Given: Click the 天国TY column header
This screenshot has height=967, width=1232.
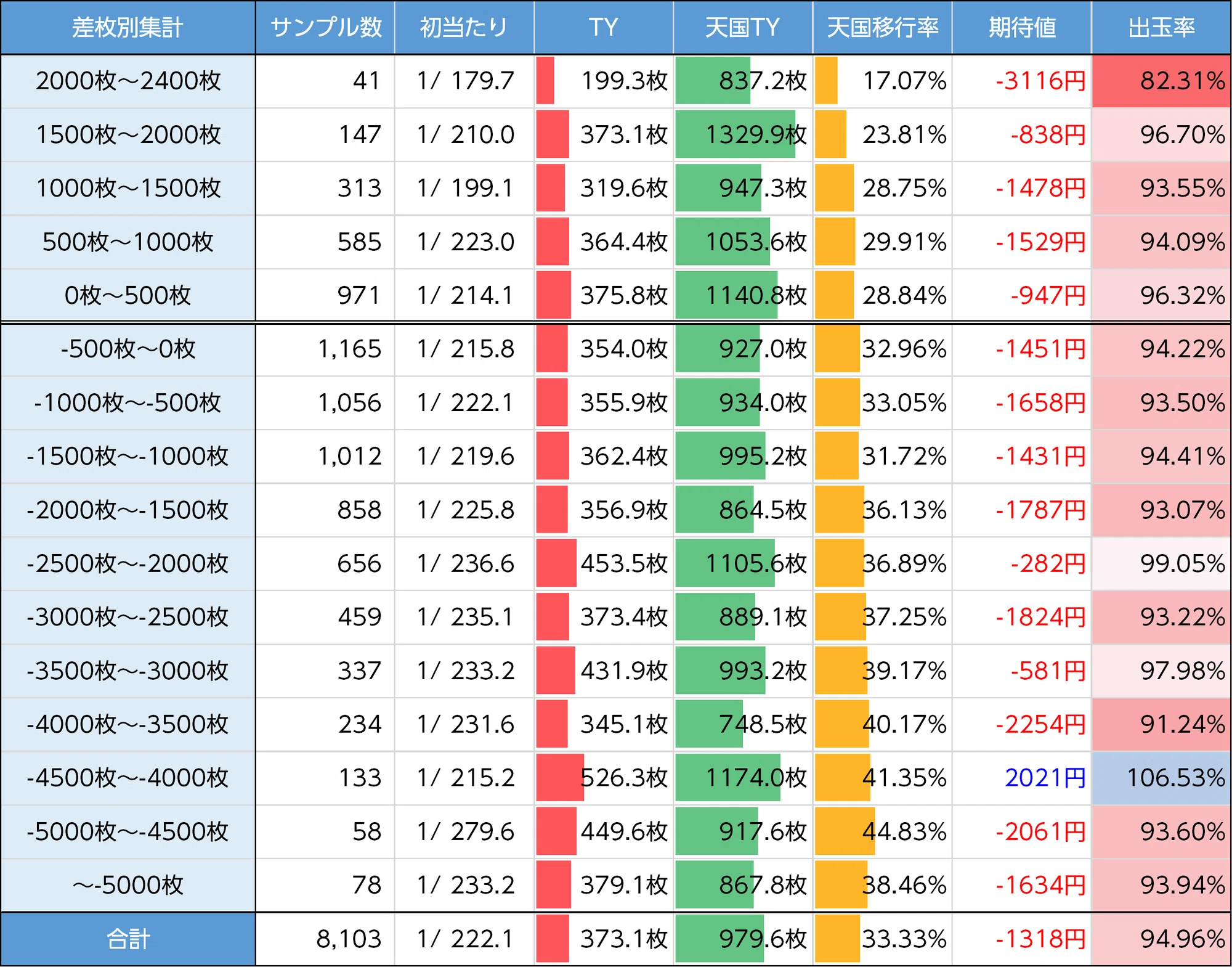Looking at the screenshot, I should coord(743,27).
